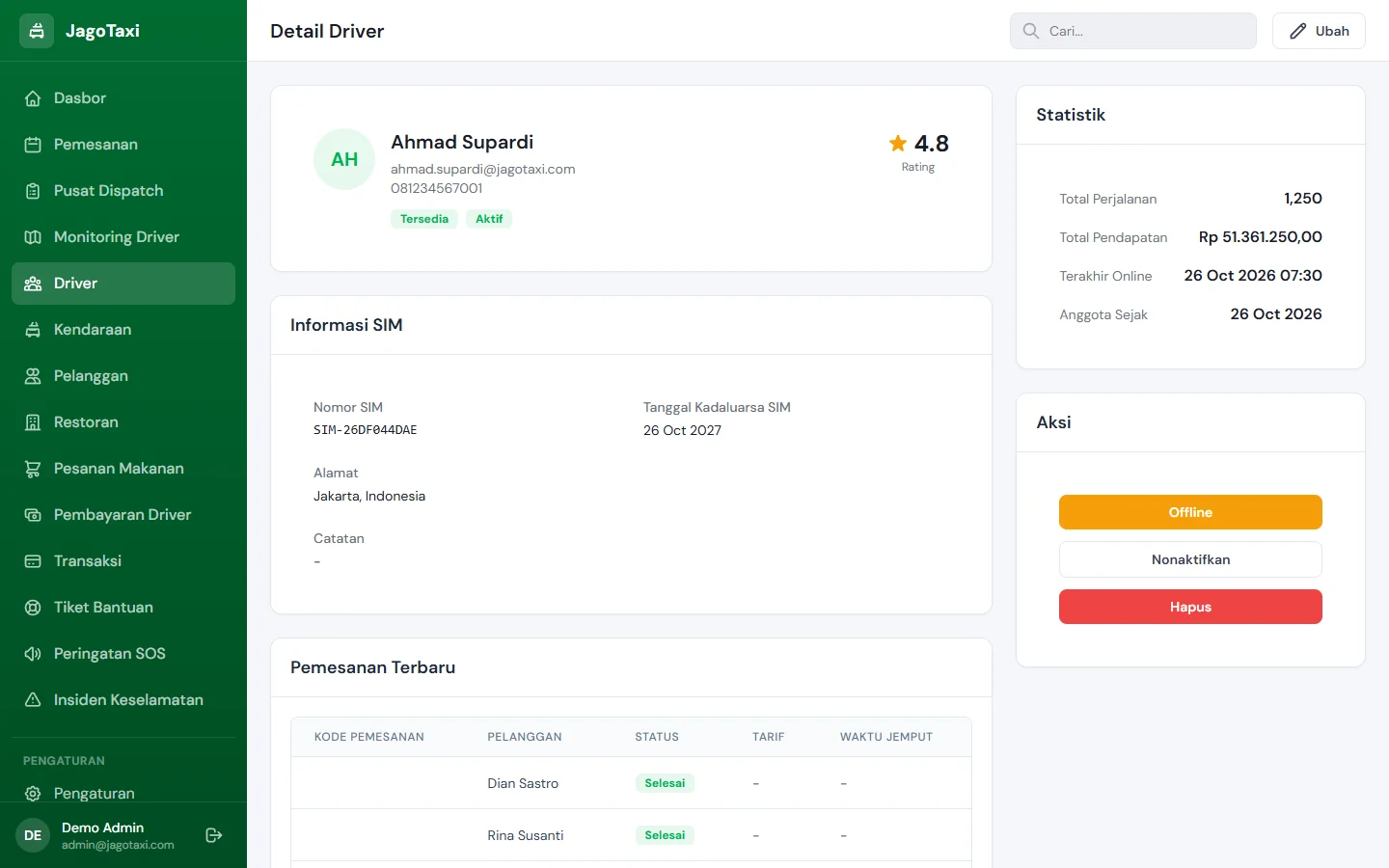Click Total Perjalanan value 1,250
Image resolution: width=1389 pixels, height=868 pixels.
click(1302, 199)
